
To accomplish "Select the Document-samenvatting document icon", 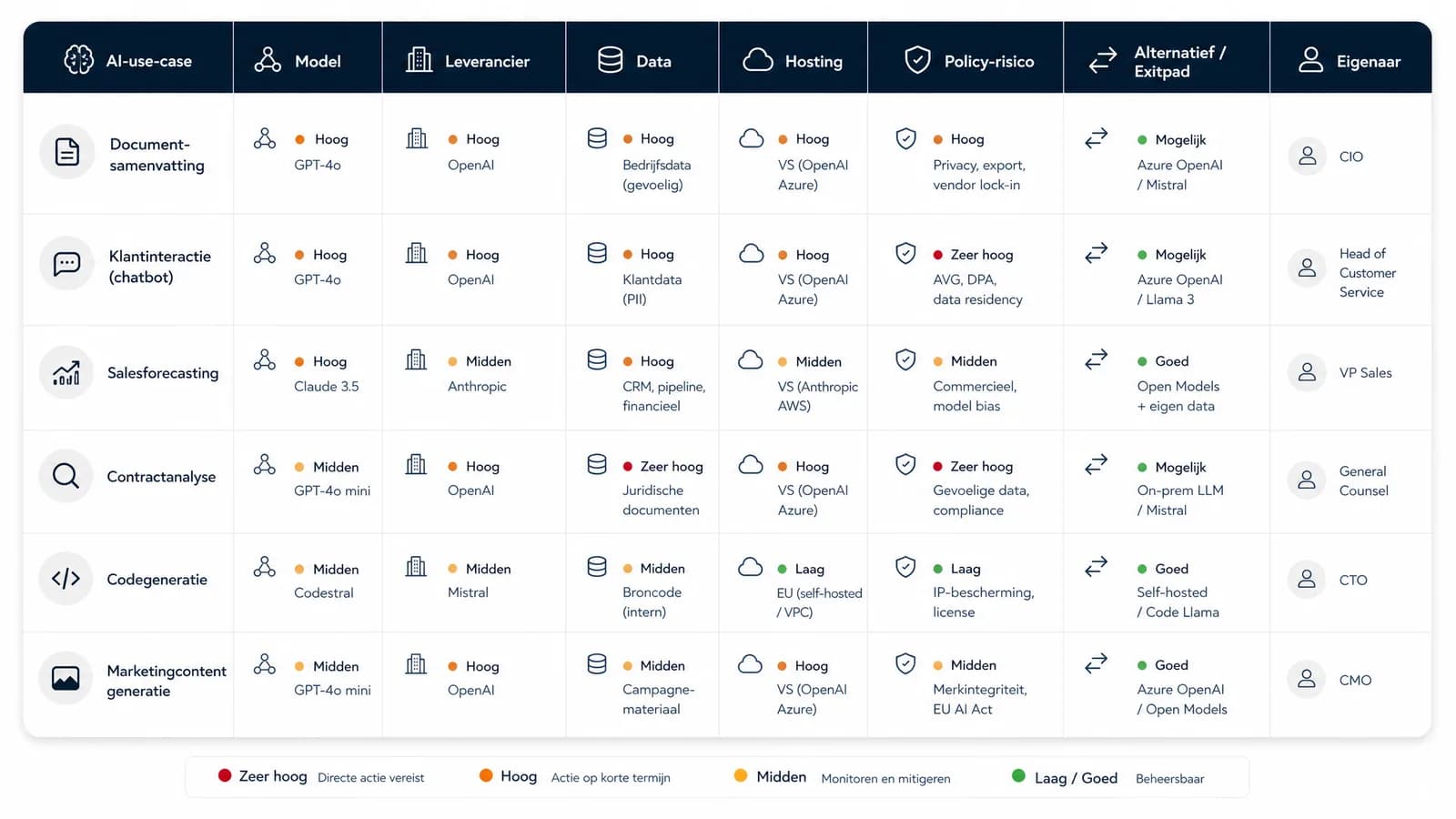I will pos(66,152).
